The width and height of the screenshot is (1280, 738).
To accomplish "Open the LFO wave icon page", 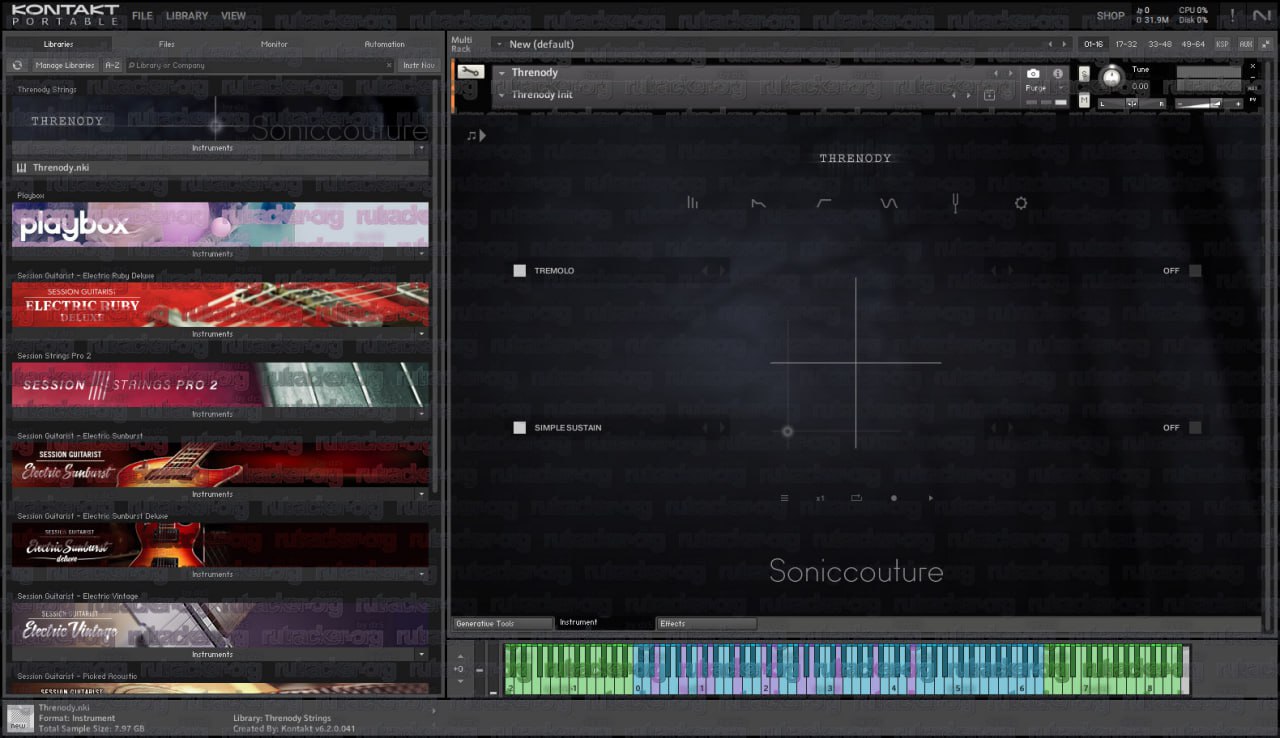I will (889, 203).
